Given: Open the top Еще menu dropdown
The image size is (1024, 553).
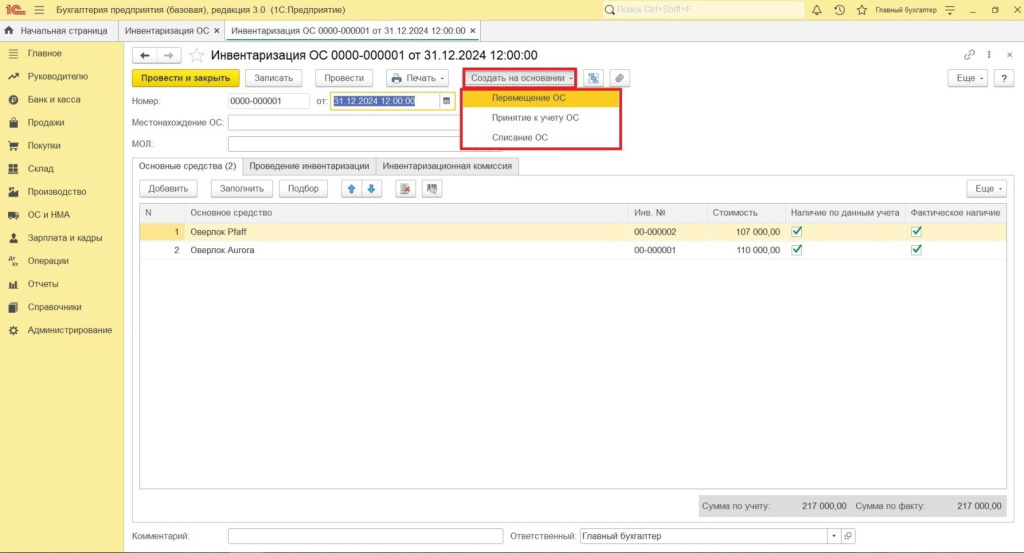Looking at the screenshot, I should click(x=968, y=78).
